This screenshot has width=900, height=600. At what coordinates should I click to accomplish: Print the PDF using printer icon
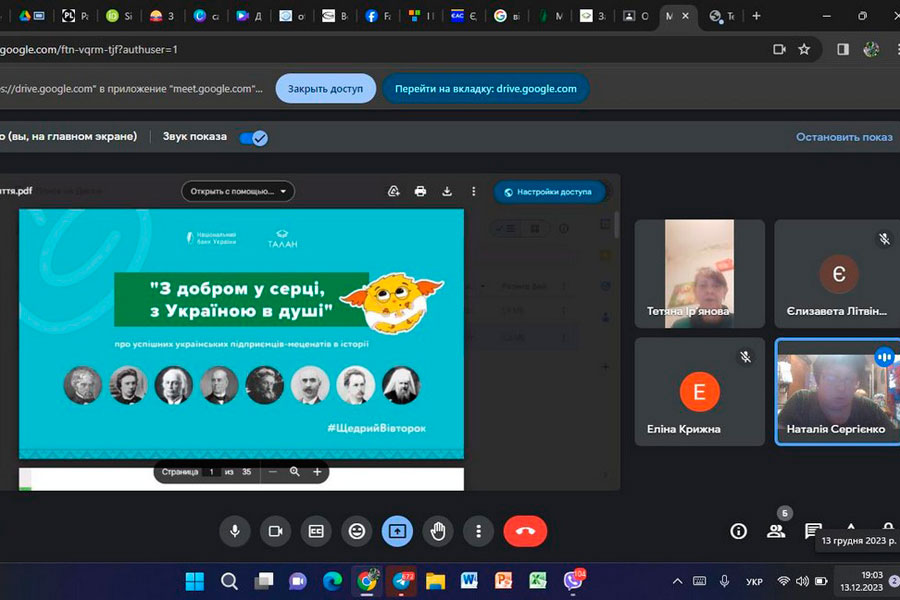coord(420,191)
